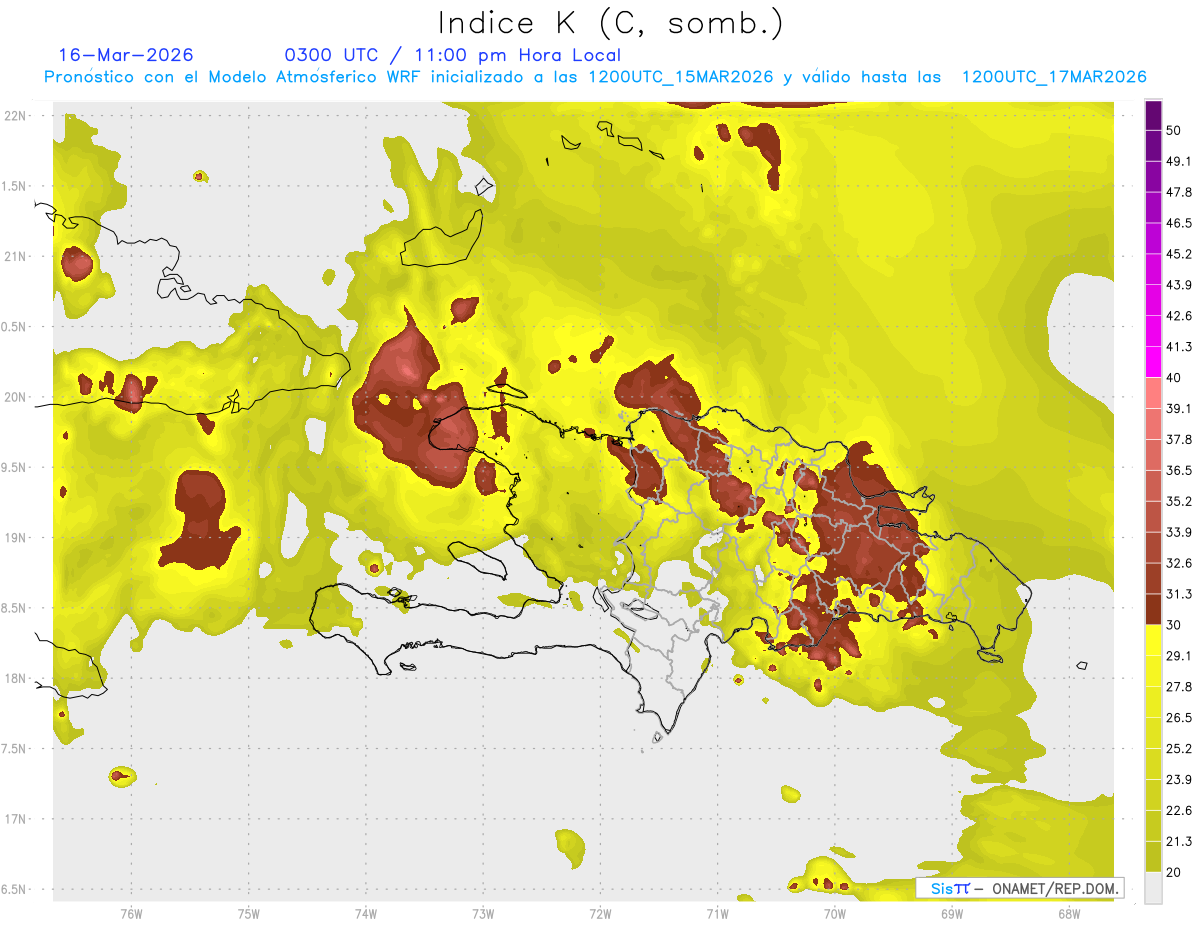Image resolution: width=1200 pixels, height=927 pixels.
Task: Click the '32.6' value on the color scale
Action: [x=1179, y=563]
